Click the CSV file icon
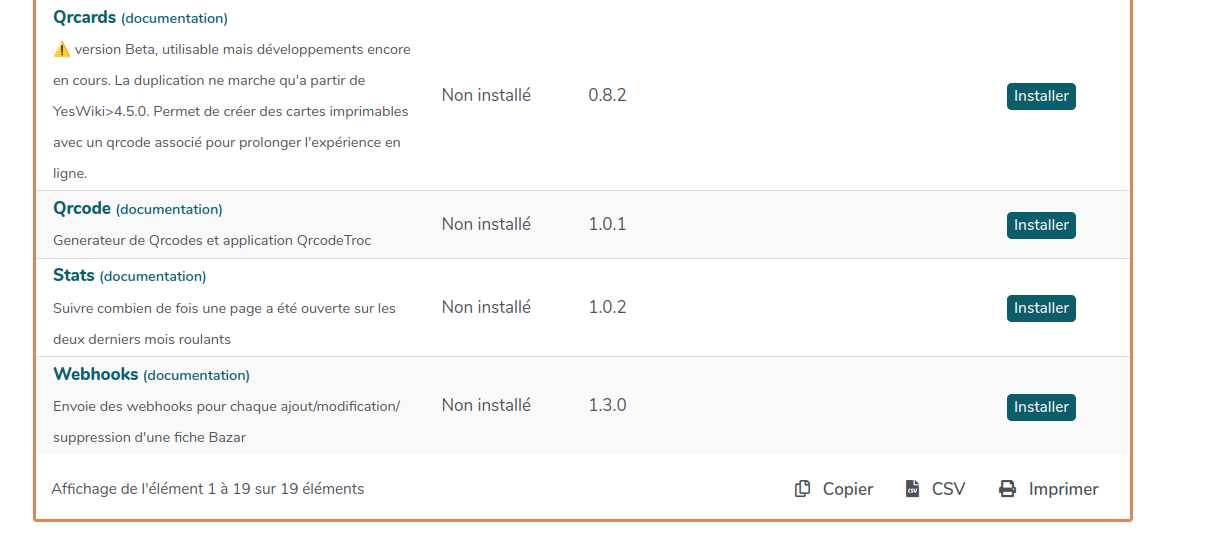This screenshot has height=551, width=1208. point(912,489)
